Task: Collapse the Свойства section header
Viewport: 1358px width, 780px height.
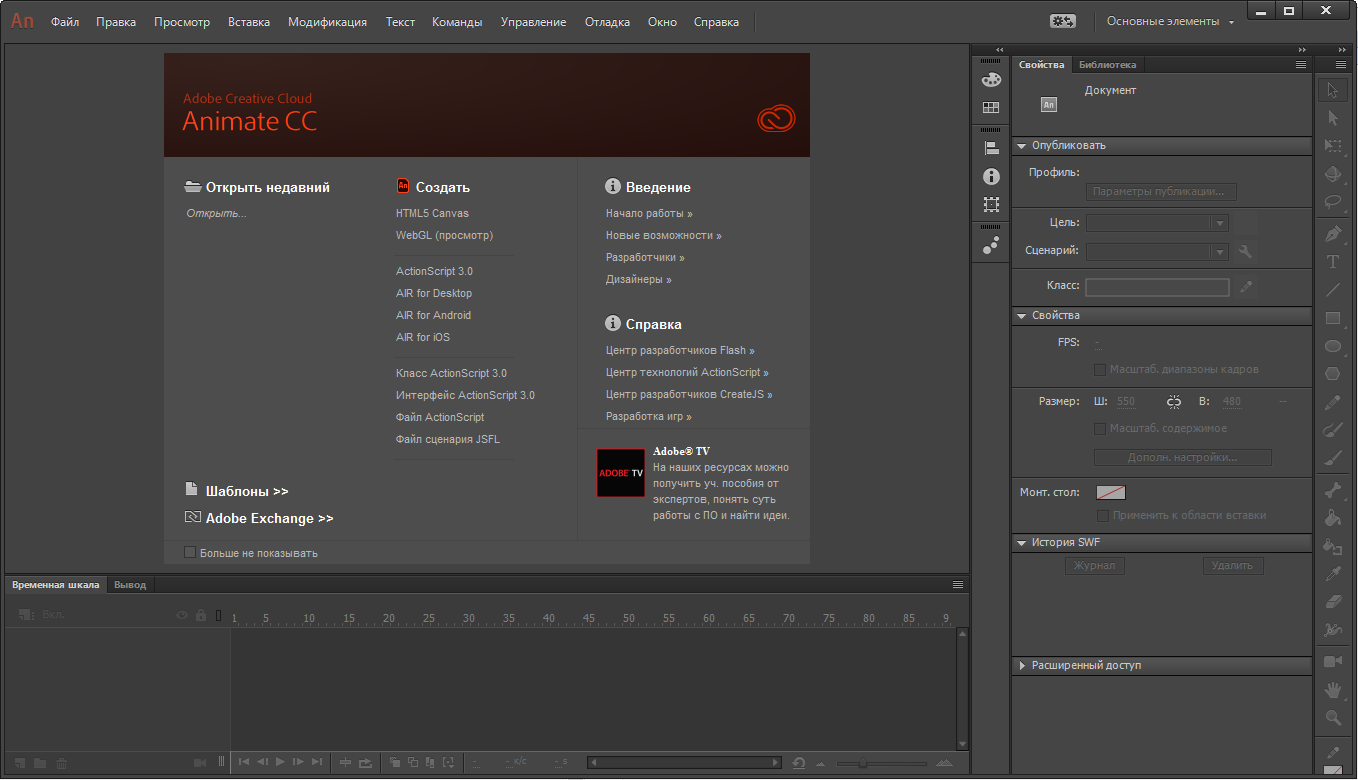Action: (1021, 316)
